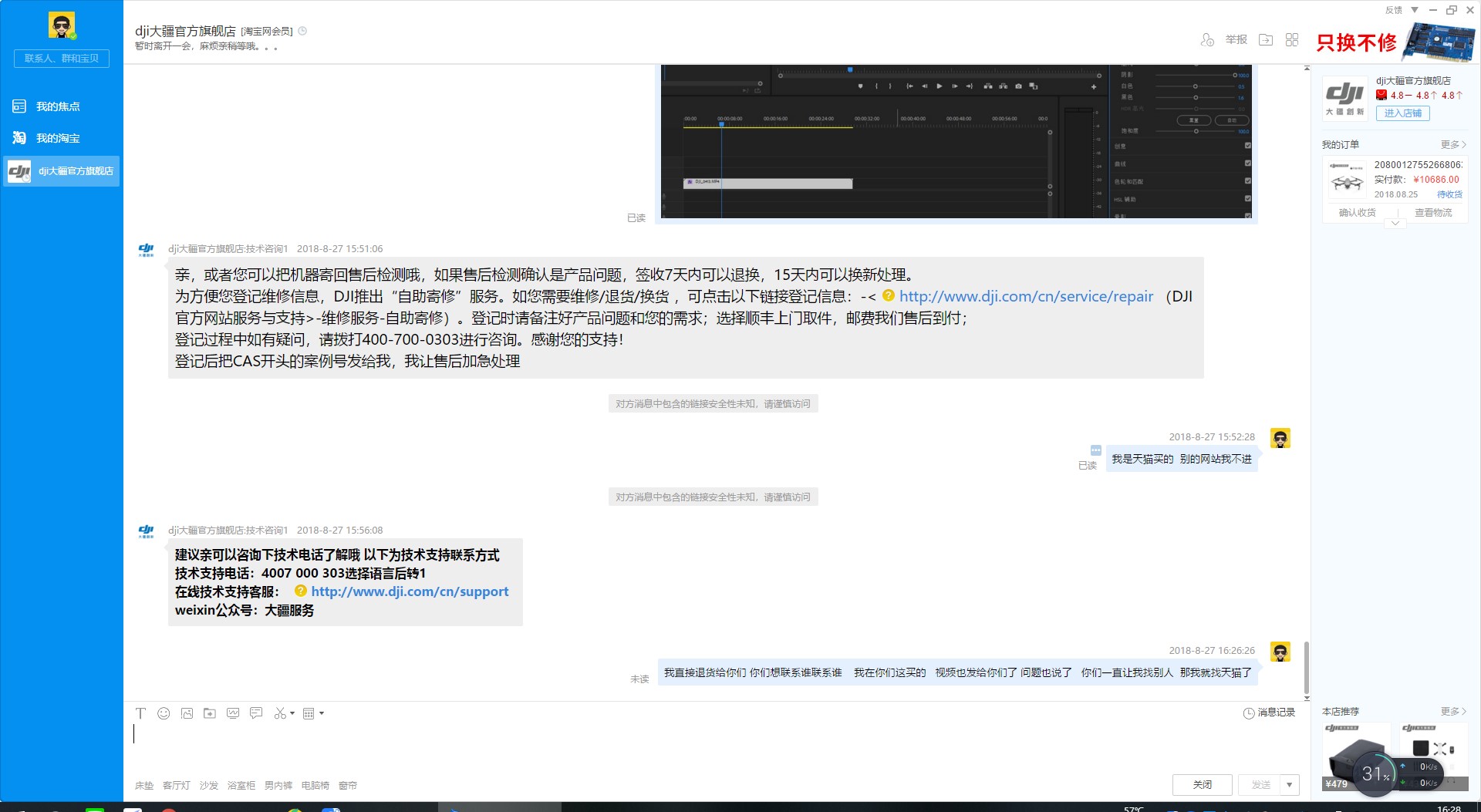Image resolution: width=1481 pixels, height=812 pixels.
Task: Click the 只换不修 advertisement banner
Action: click(x=1395, y=42)
